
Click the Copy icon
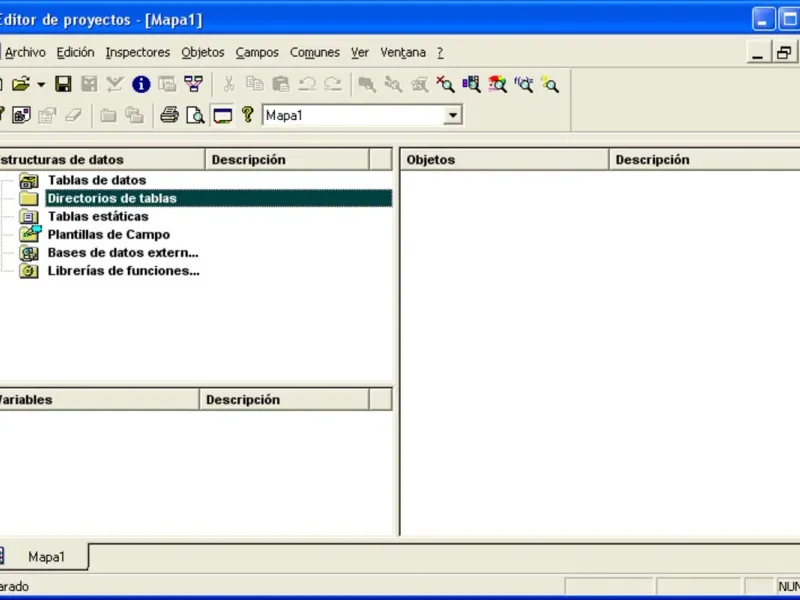point(255,84)
